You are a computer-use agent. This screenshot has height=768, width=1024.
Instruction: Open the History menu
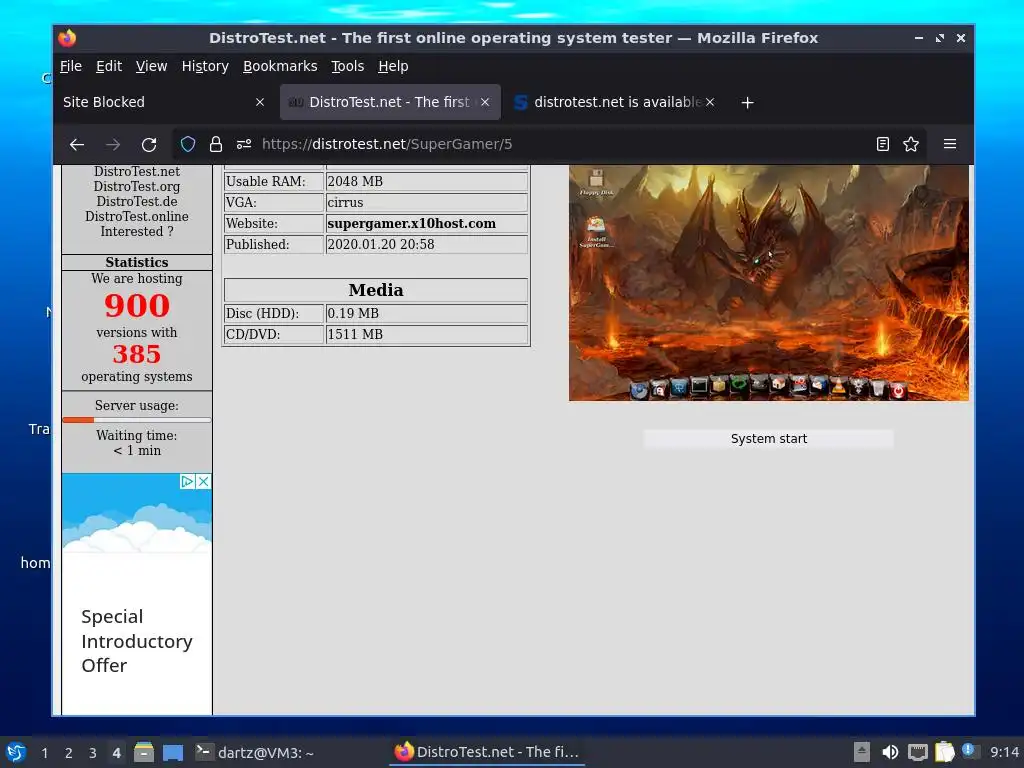(205, 67)
